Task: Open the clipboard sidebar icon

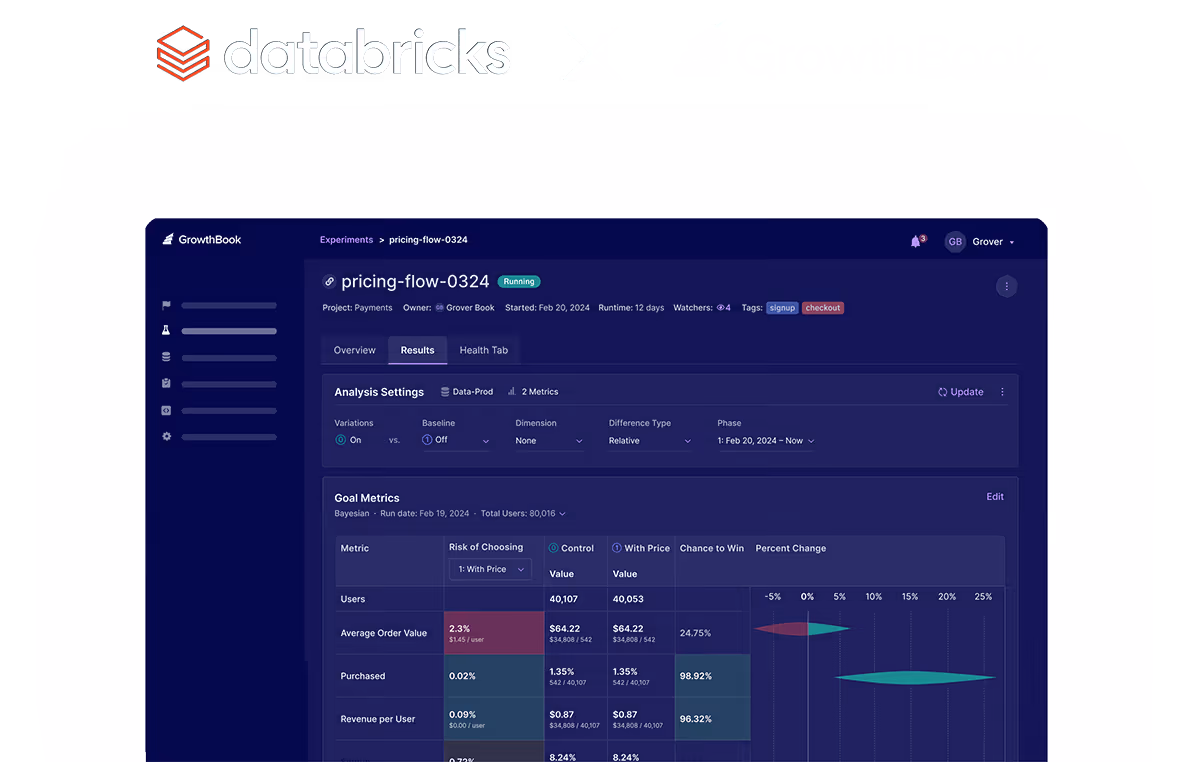Action: coord(166,383)
